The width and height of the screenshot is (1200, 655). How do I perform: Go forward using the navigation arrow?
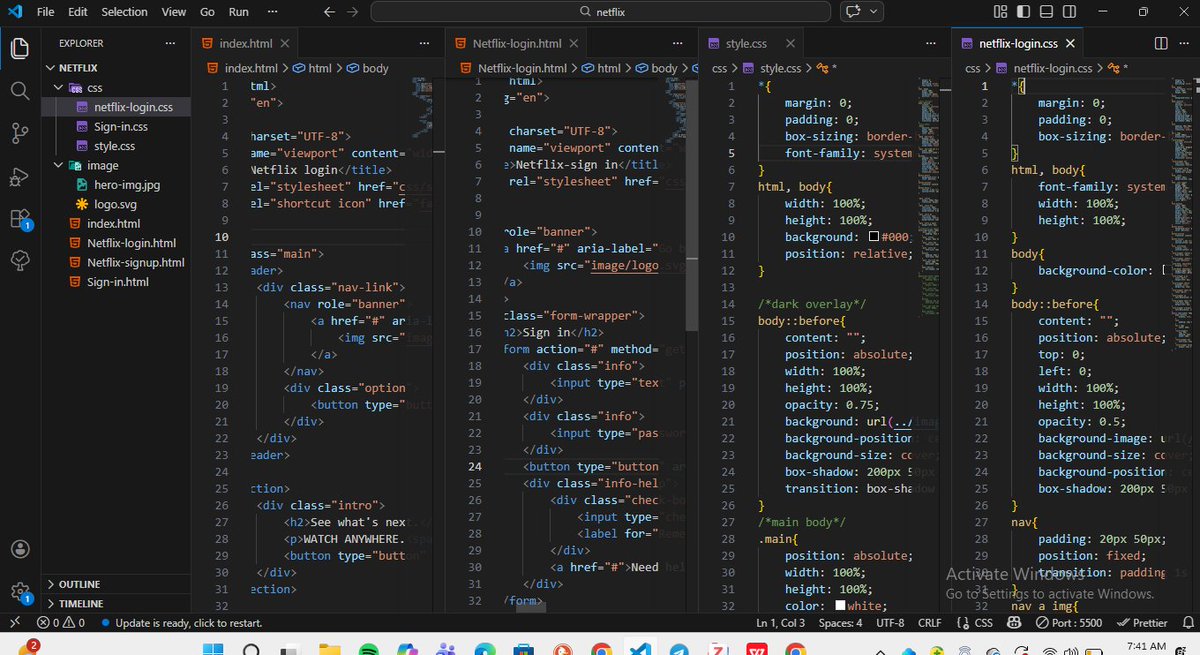352,12
